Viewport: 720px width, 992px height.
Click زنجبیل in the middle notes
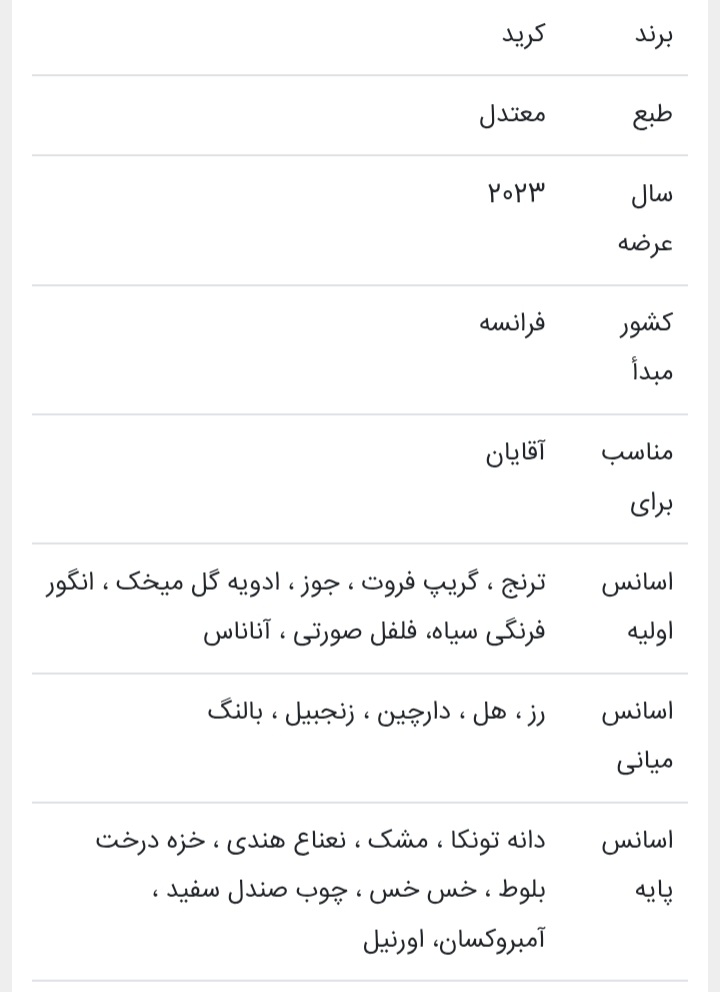pos(320,713)
